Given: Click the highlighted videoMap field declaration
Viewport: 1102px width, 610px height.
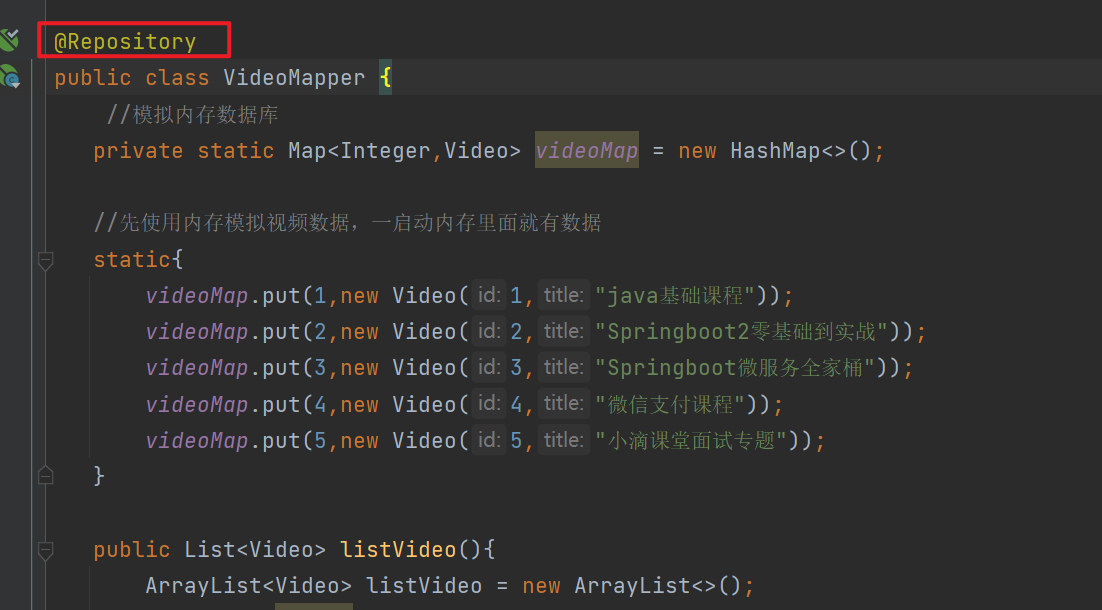Looking at the screenshot, I should click(x=587, y=150).
